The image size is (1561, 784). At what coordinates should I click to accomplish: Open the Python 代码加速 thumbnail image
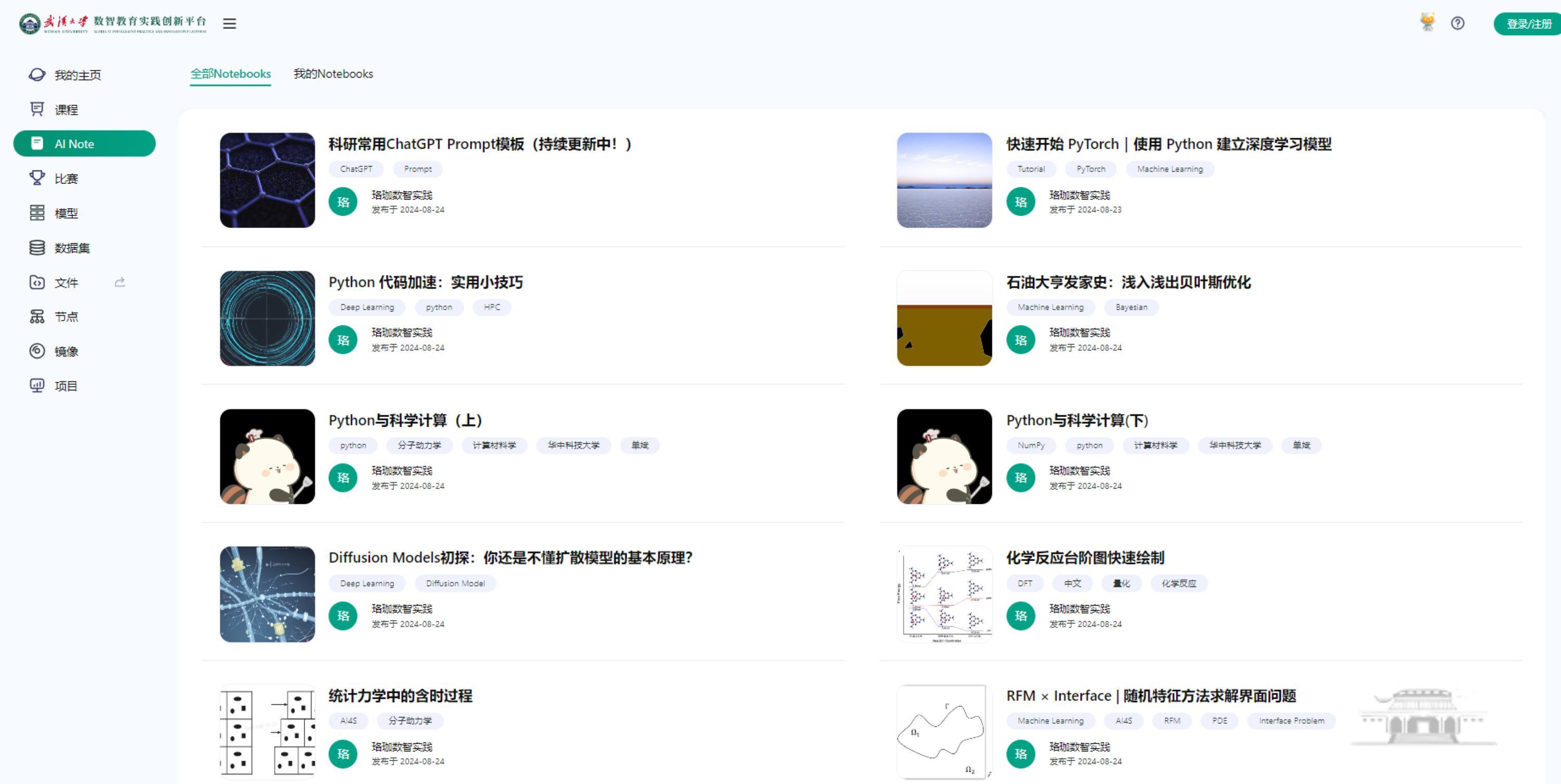click(267, 318)
